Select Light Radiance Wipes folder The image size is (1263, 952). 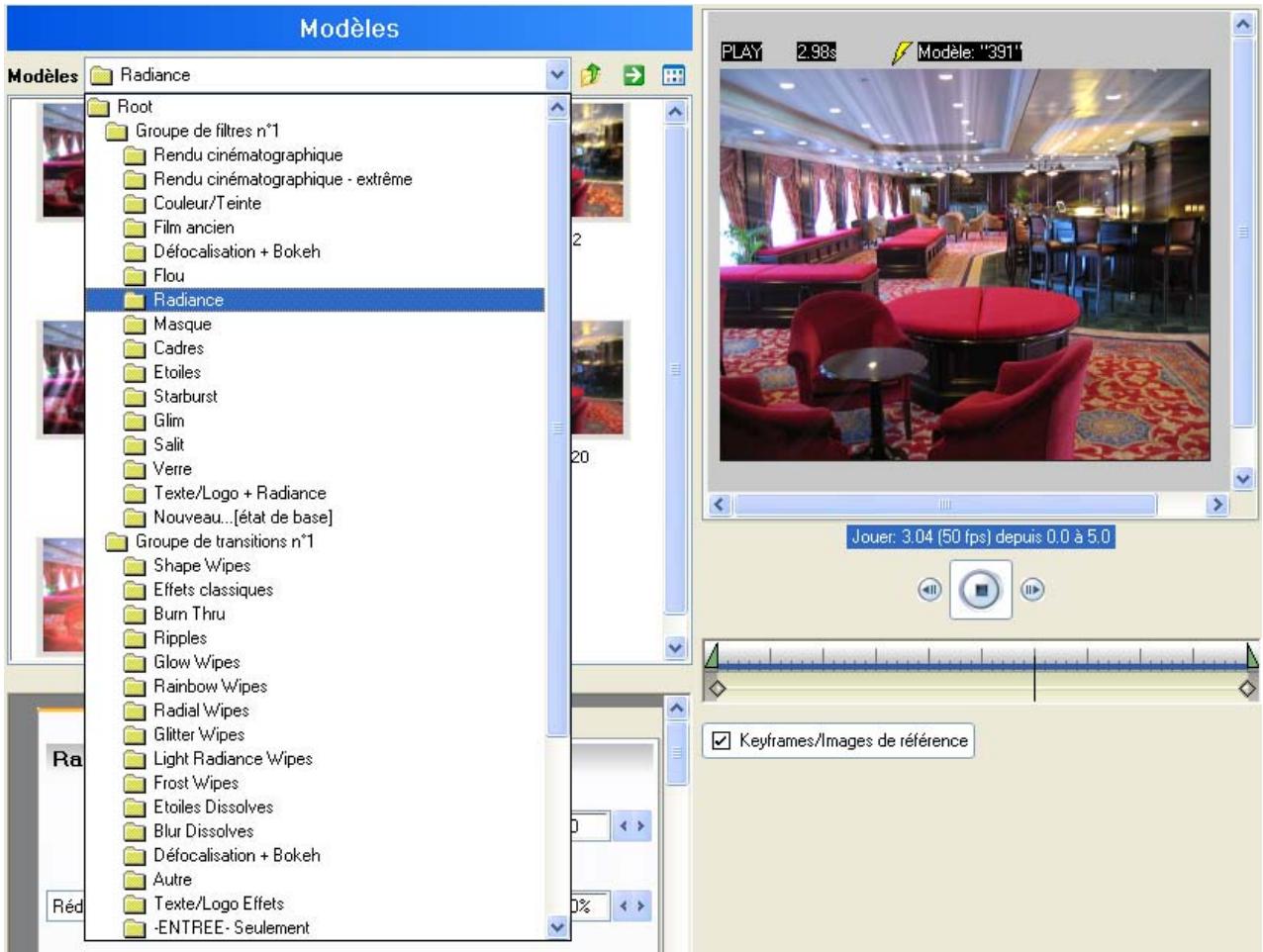218,758
